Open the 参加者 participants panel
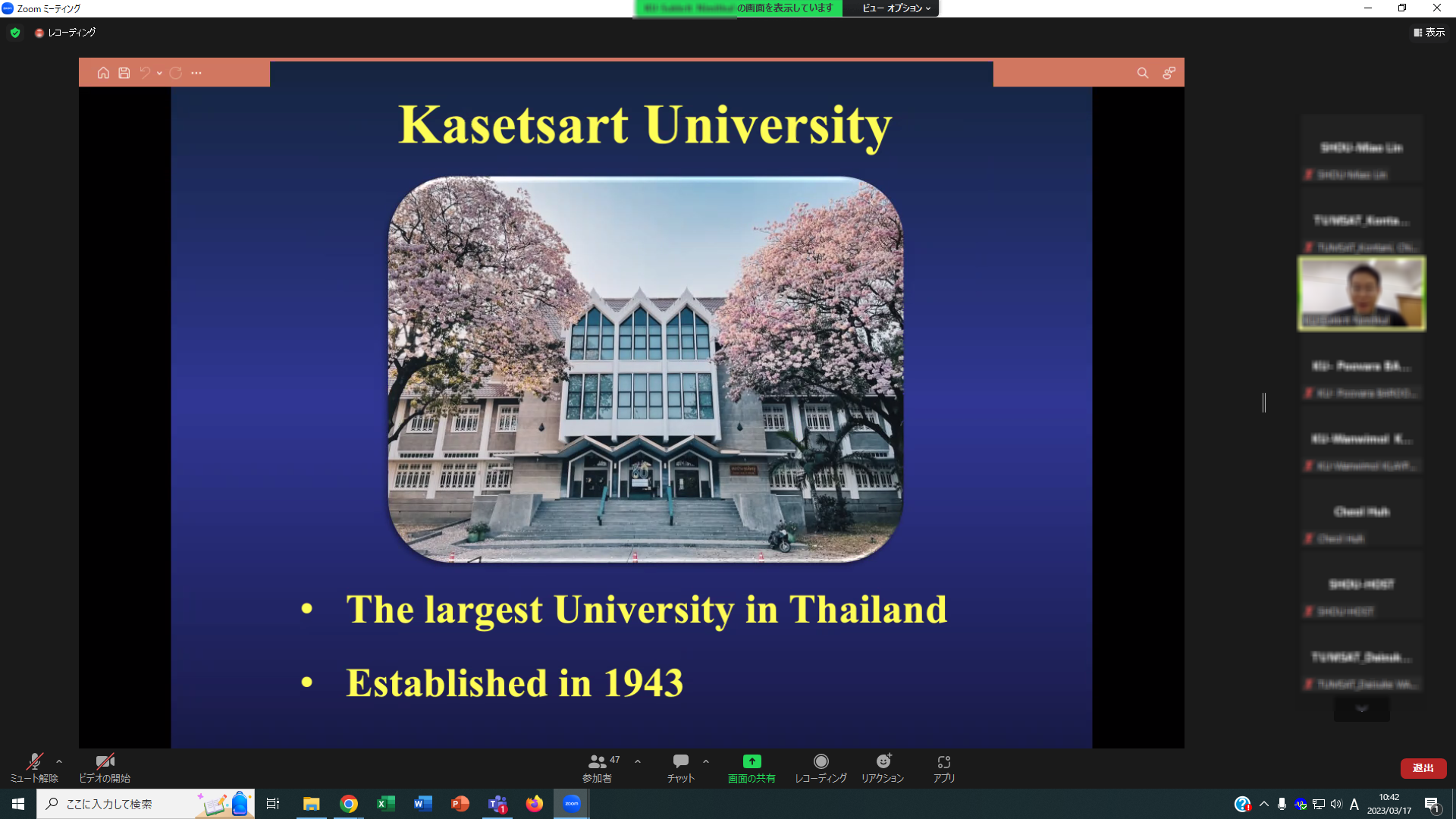Screen dimensions: 1456x819 [x=599, y=768]
